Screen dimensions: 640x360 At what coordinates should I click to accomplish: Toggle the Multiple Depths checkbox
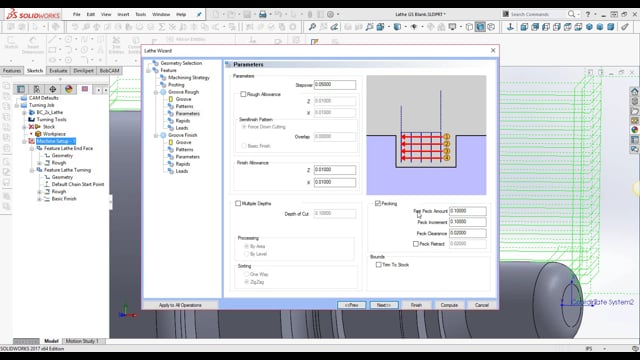coord(238,203)
